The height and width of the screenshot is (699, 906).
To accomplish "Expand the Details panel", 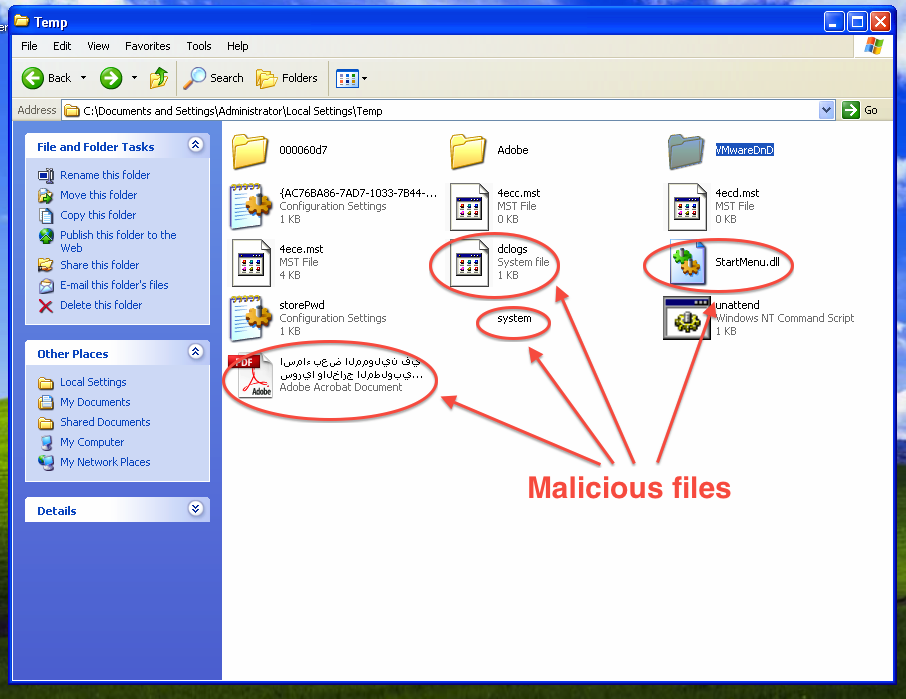I will pyautogui.click(x=195, y=510).
